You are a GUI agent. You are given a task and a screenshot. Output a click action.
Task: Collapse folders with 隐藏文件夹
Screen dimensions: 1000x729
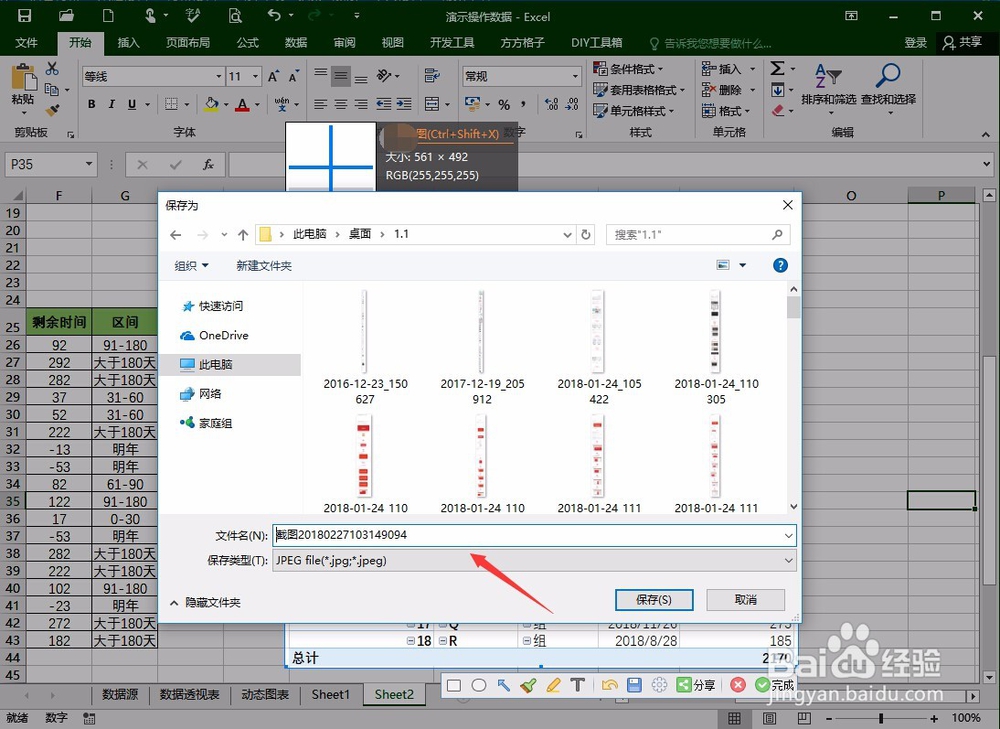[205, 603]
